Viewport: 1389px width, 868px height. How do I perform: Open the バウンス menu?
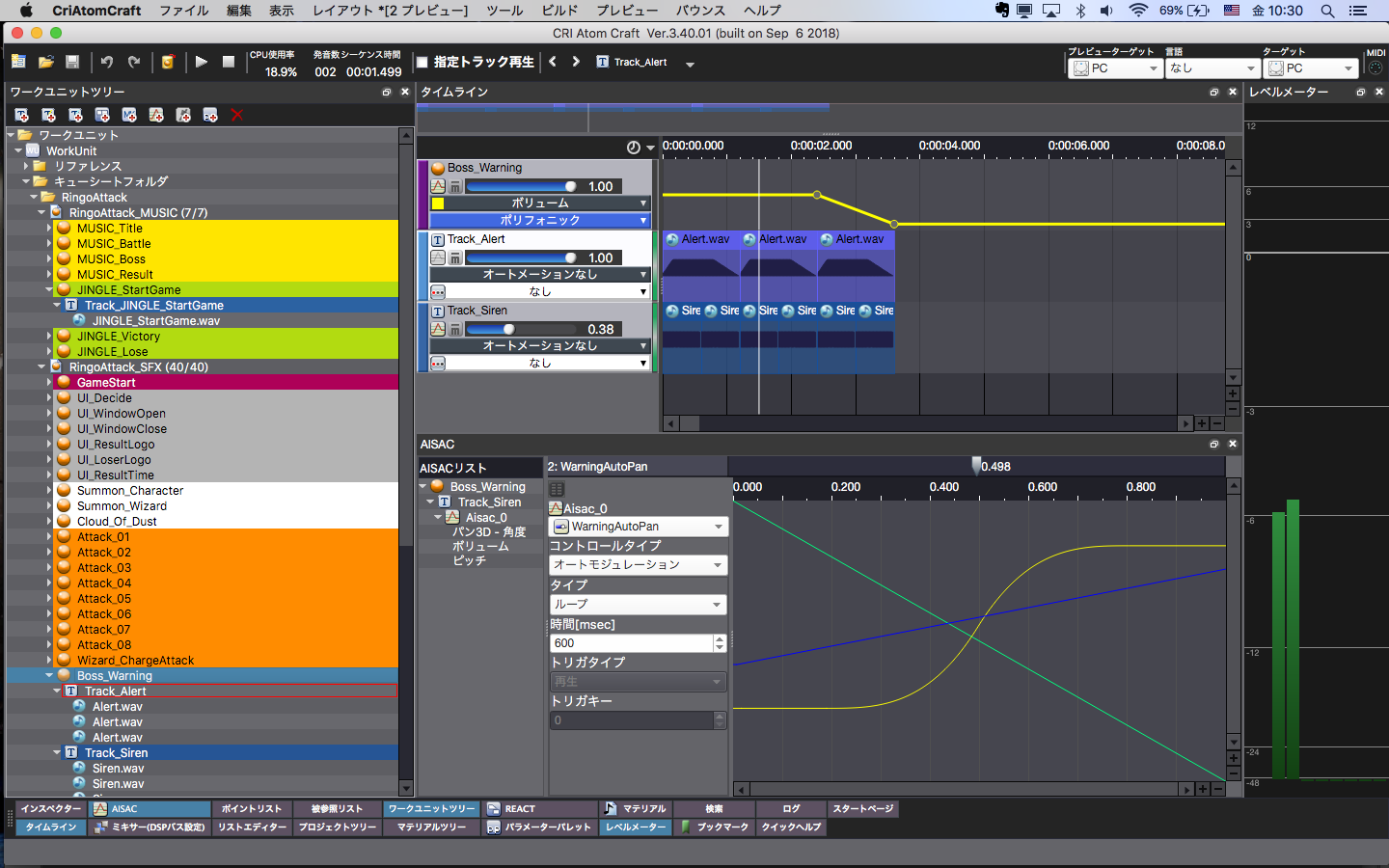[x=700, y=11]
